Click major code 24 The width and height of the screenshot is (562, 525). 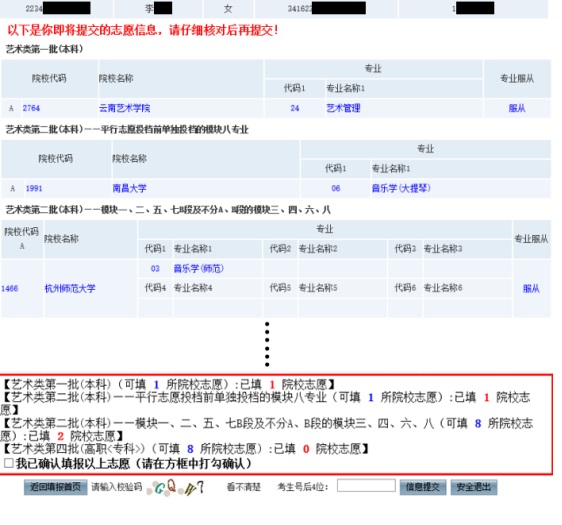coord(295,108)
